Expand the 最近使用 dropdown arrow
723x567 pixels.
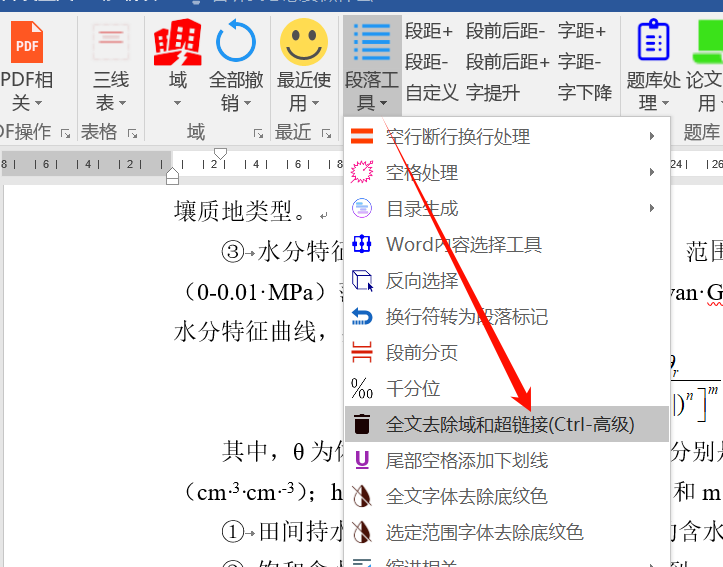pos(315,103)
